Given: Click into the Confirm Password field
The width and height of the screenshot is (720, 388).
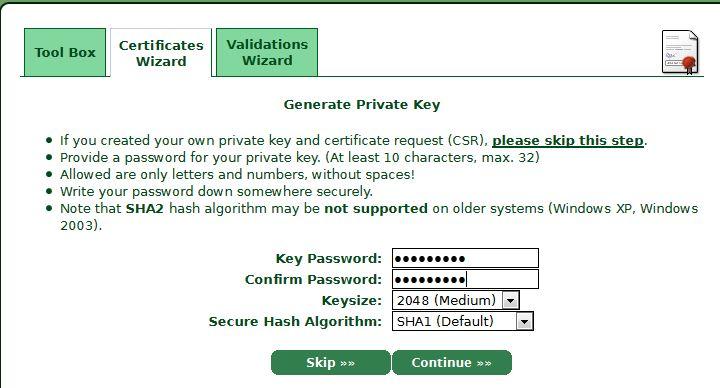Looking at the screenshot, I should pos(465,279).
